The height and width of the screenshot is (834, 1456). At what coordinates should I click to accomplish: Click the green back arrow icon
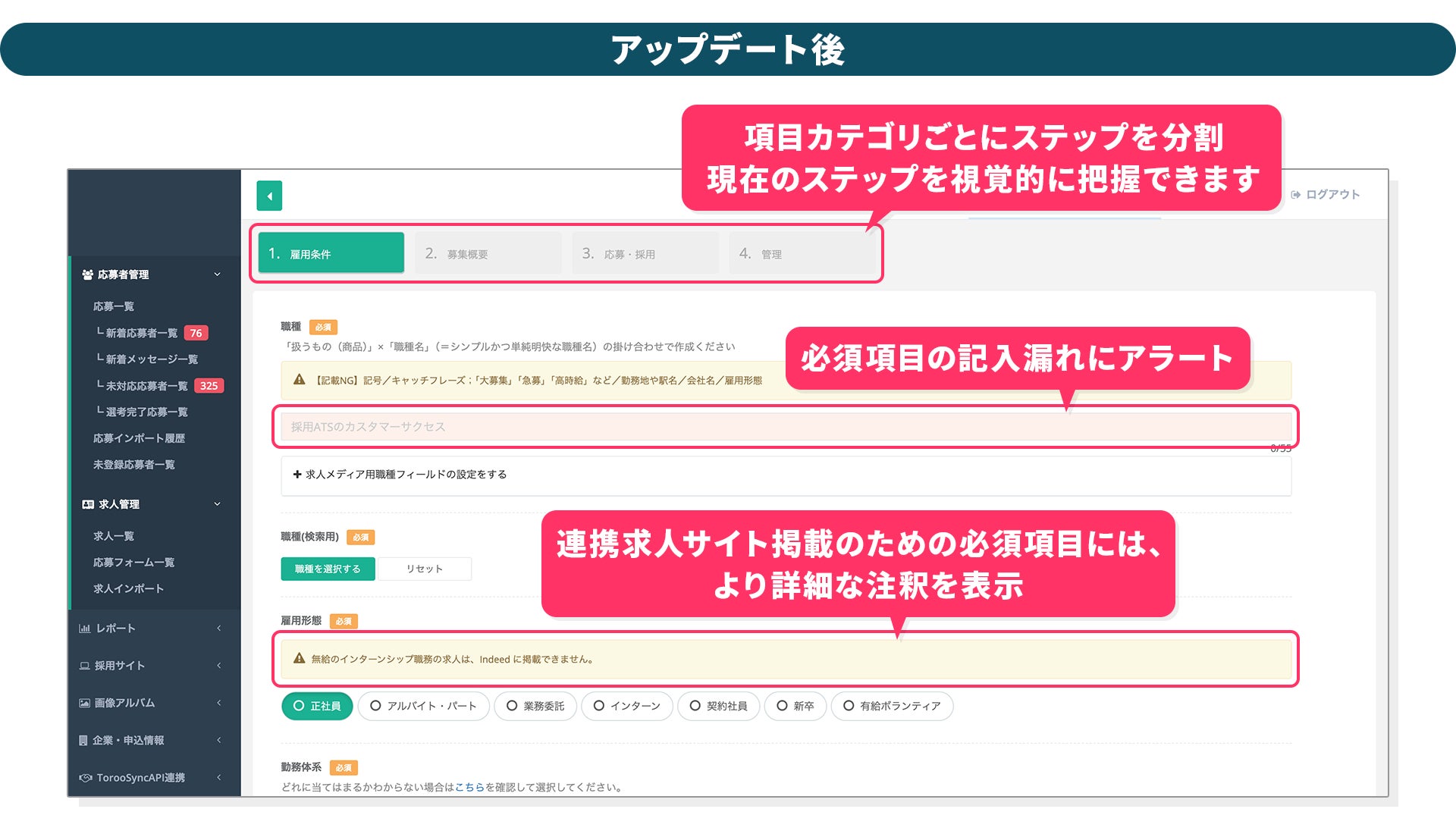click(x=269, y=196)
